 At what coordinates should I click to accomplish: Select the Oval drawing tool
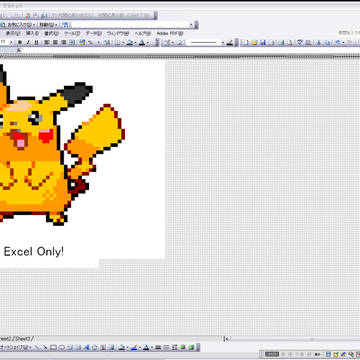point(62,347)
